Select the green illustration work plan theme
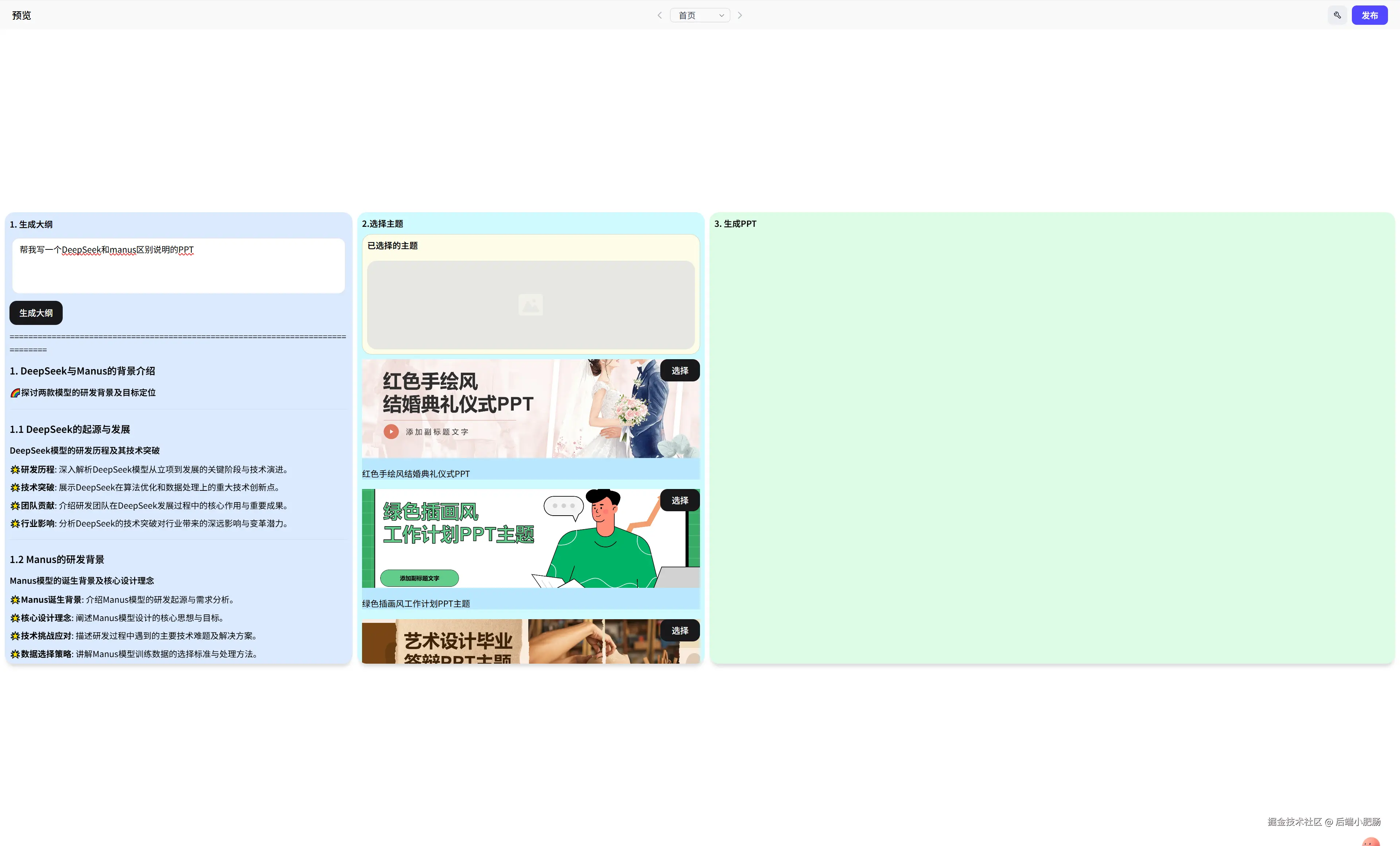The width and height of the screenshot is (1400, 846). pos(680,501)
